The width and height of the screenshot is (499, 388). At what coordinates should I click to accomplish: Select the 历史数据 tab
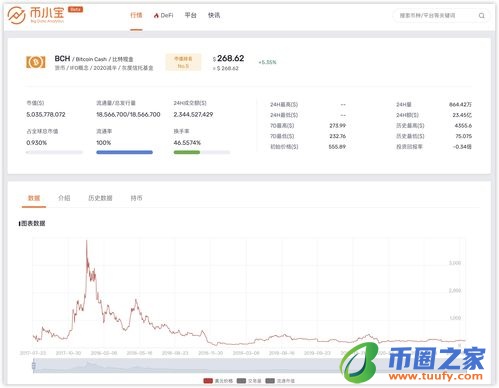point(100,198)
